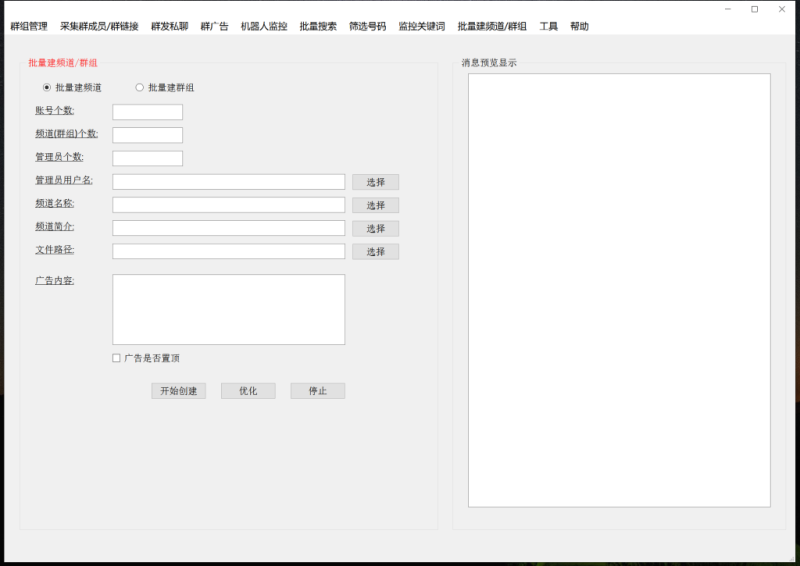The height and width of the screenshot is (566, 800).
Task: Click the 停止 button
Action: [318, 391]
